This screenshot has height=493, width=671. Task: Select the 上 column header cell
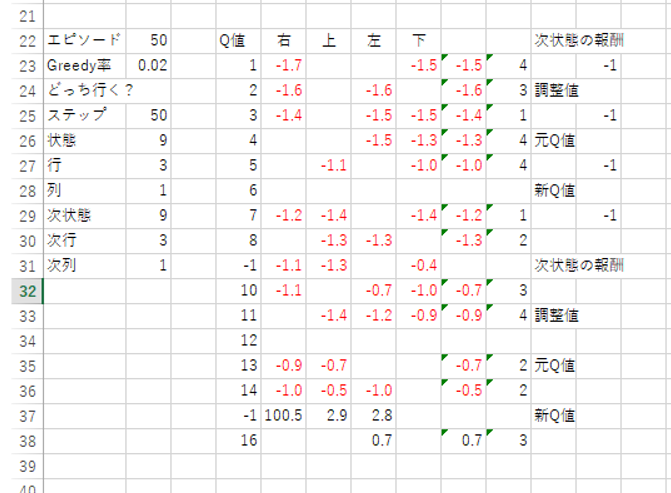(328, 41)
